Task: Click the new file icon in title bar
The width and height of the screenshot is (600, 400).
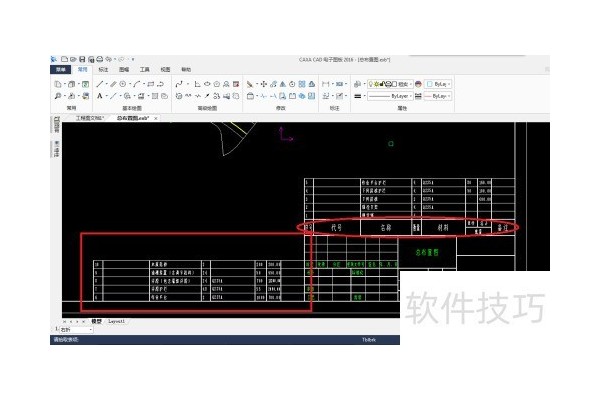Action: pyautogui.click(x=63, y=60)
